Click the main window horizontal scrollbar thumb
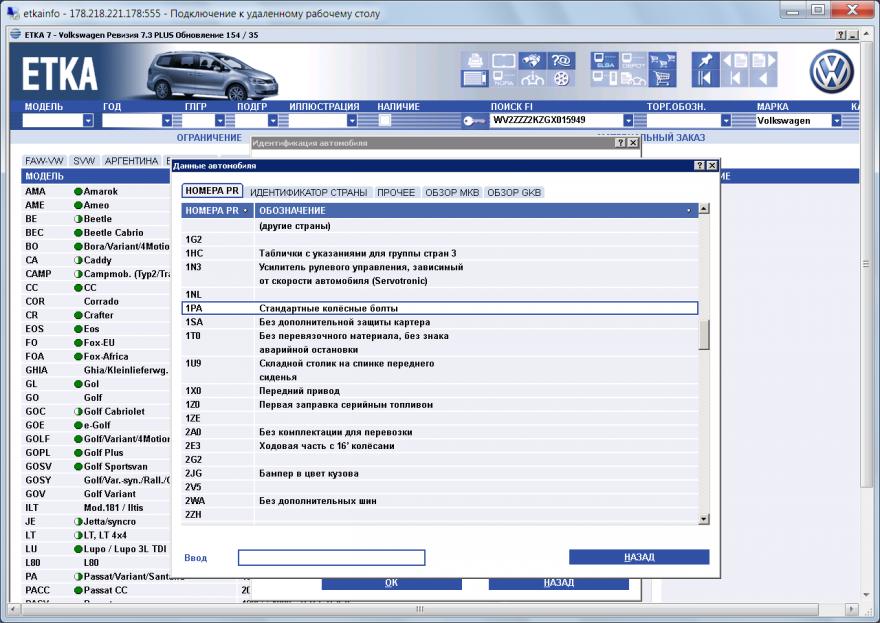 419,609
